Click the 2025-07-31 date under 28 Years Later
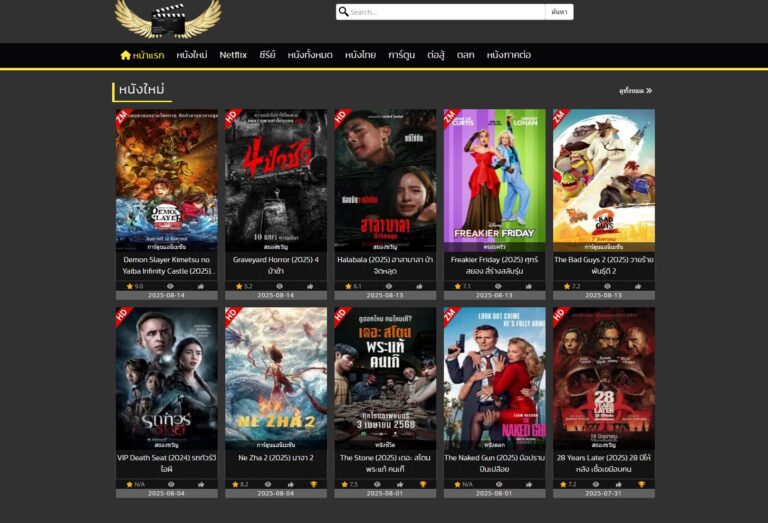 click(x=603, y=494)
